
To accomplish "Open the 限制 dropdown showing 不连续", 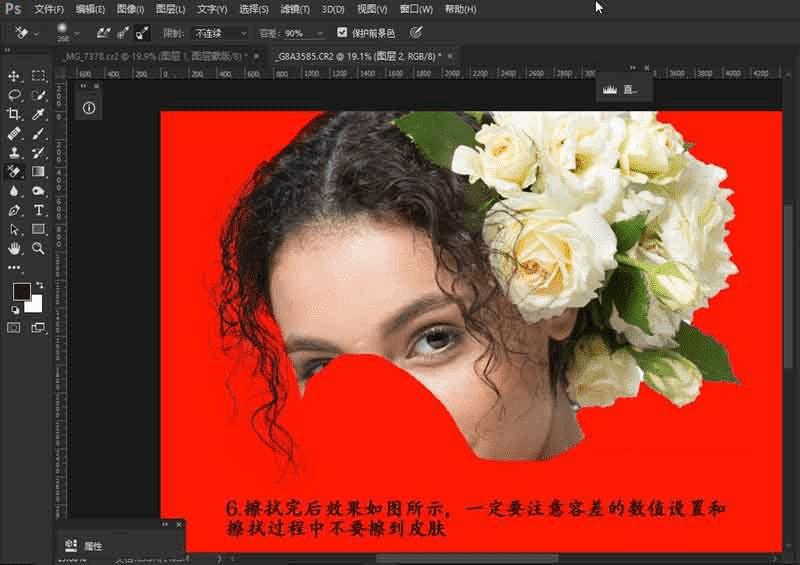I will coord(220,33).
